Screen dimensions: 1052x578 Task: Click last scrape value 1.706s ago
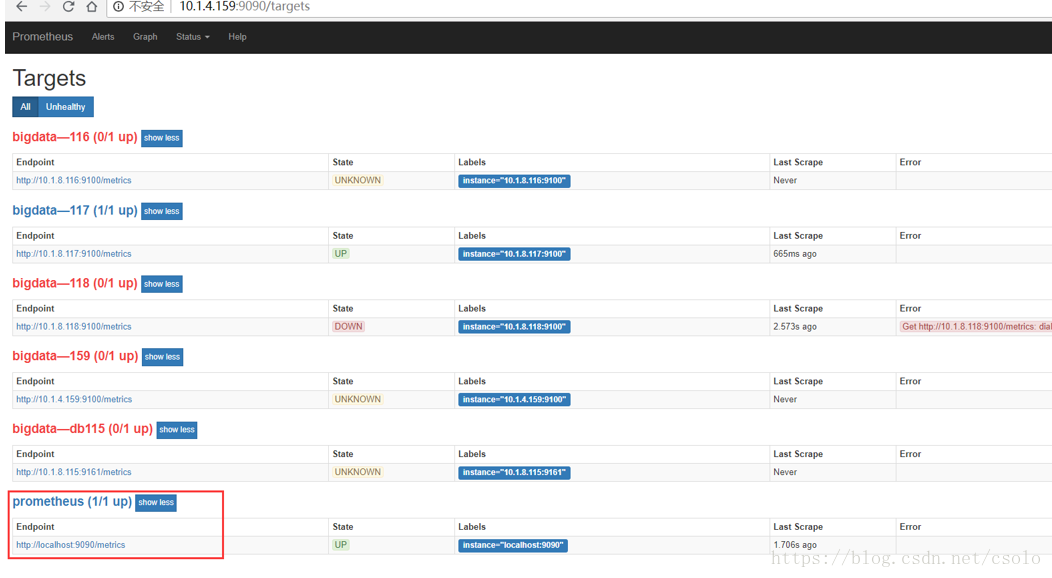point(794,545)
